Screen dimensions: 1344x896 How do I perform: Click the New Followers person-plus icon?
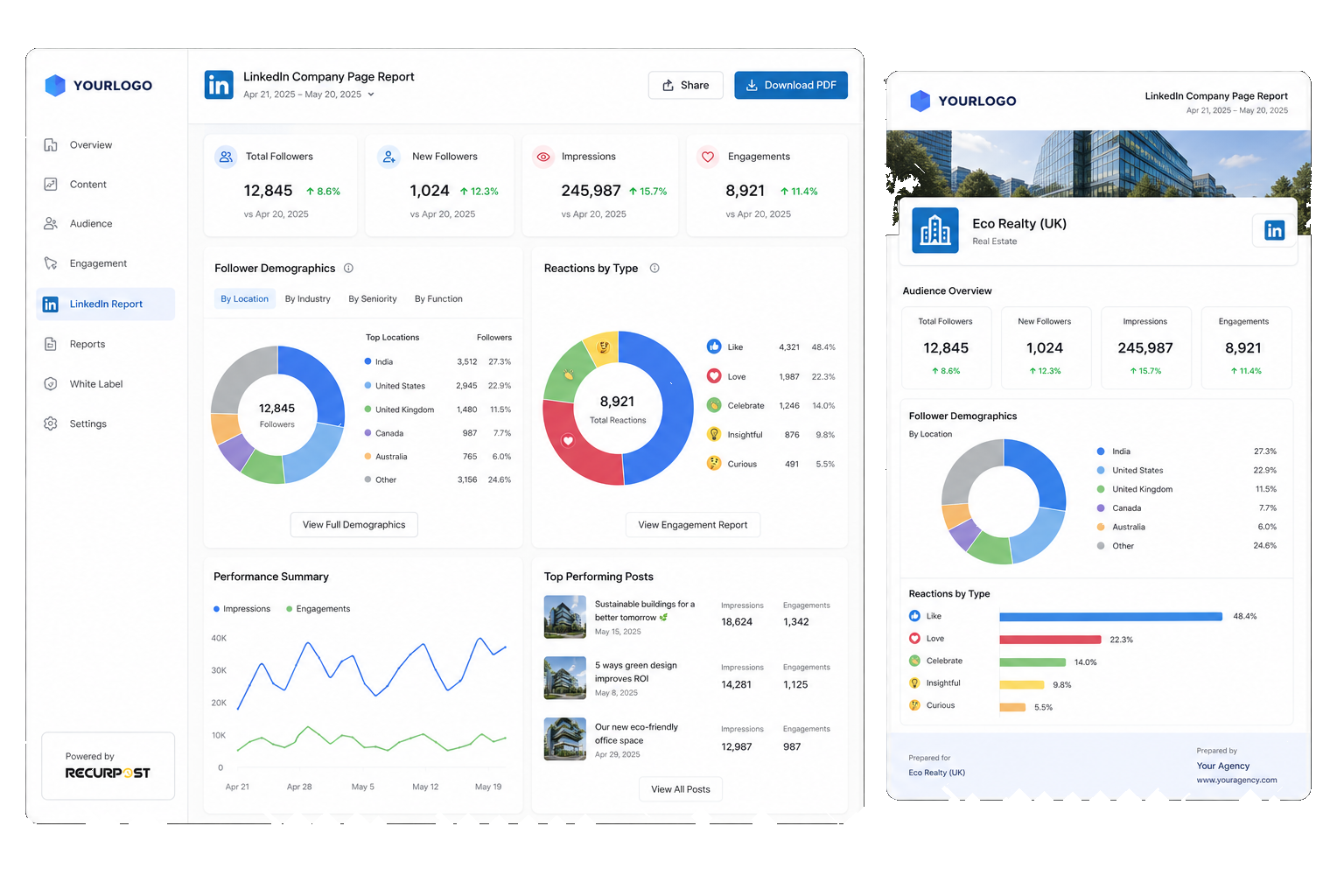(388, 157)
